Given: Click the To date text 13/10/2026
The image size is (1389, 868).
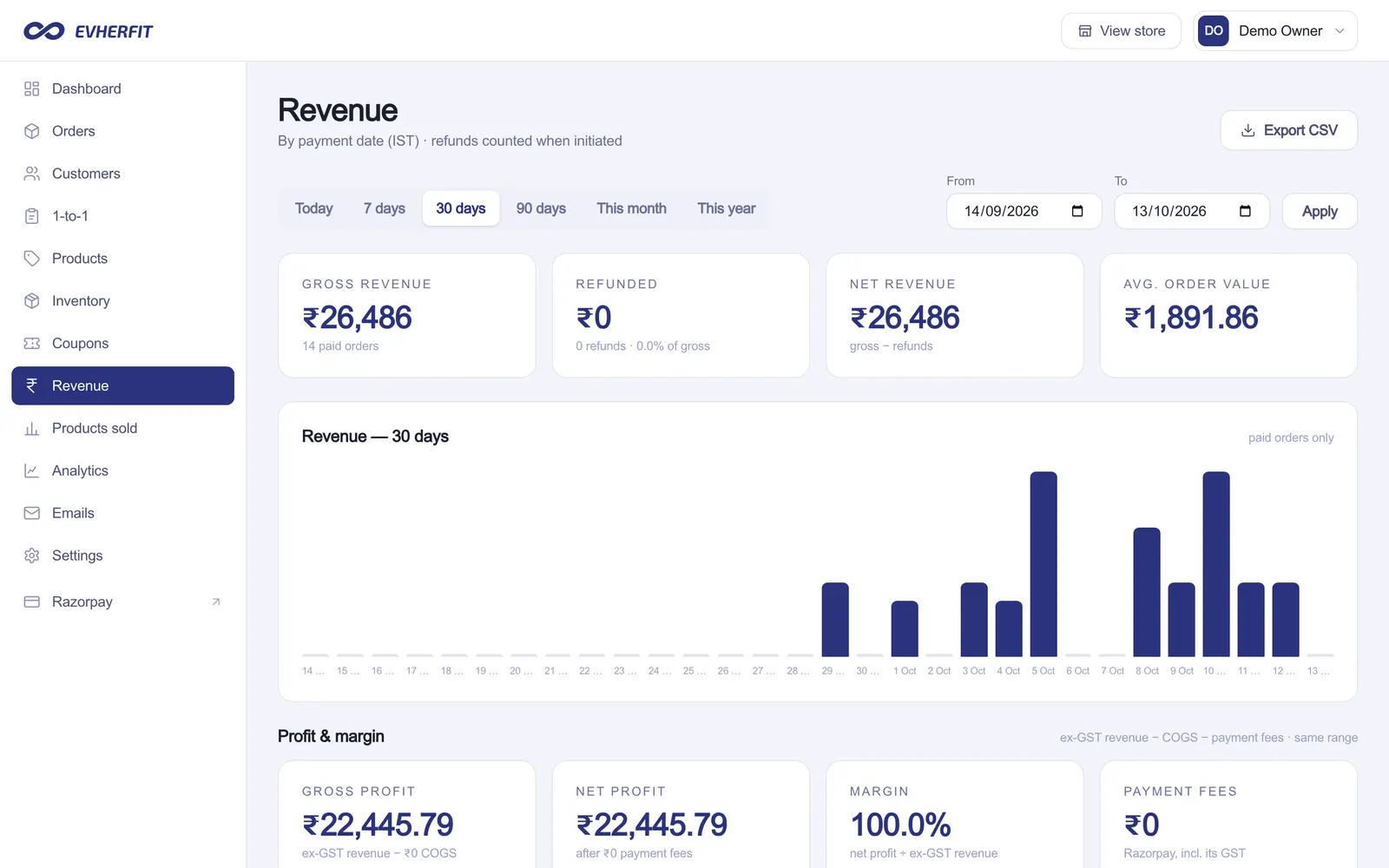Looking at the screenshot, I should (x=1168, y=211).
